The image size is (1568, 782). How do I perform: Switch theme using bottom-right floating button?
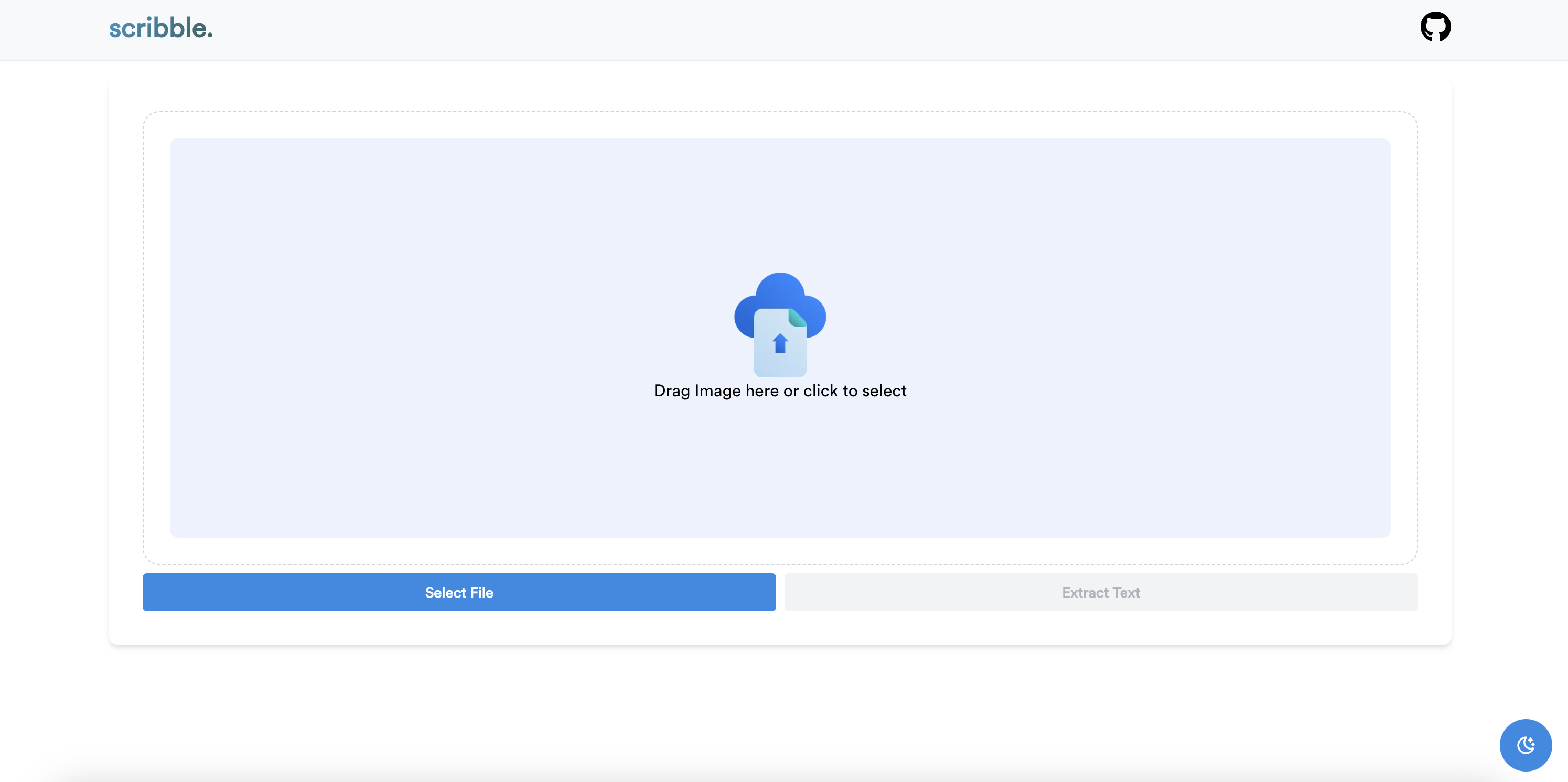1525,744
